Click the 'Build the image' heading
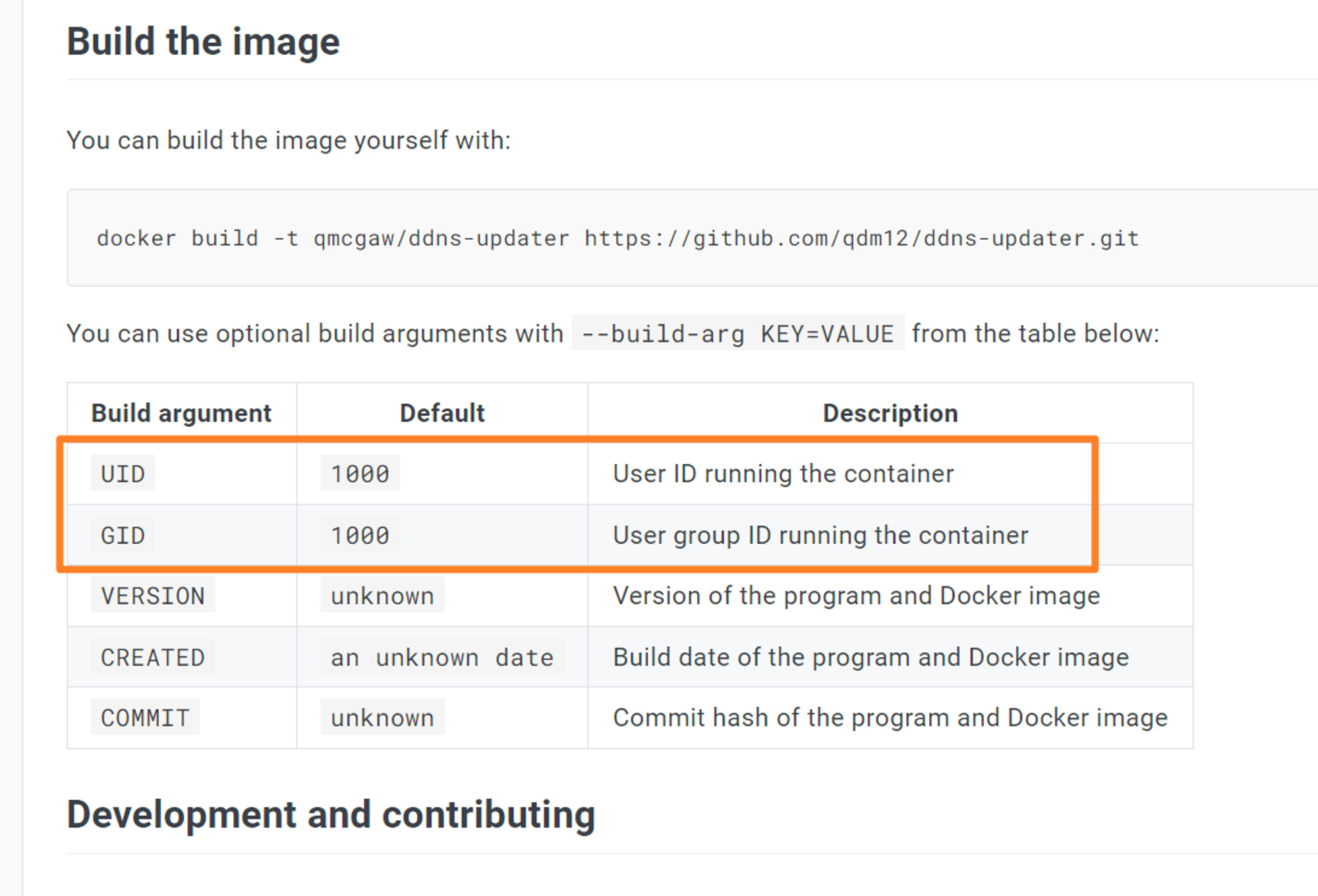Image resolution: width=1318 pixels, height=896 pixels. pyautogui.click(x=203, y=42)
